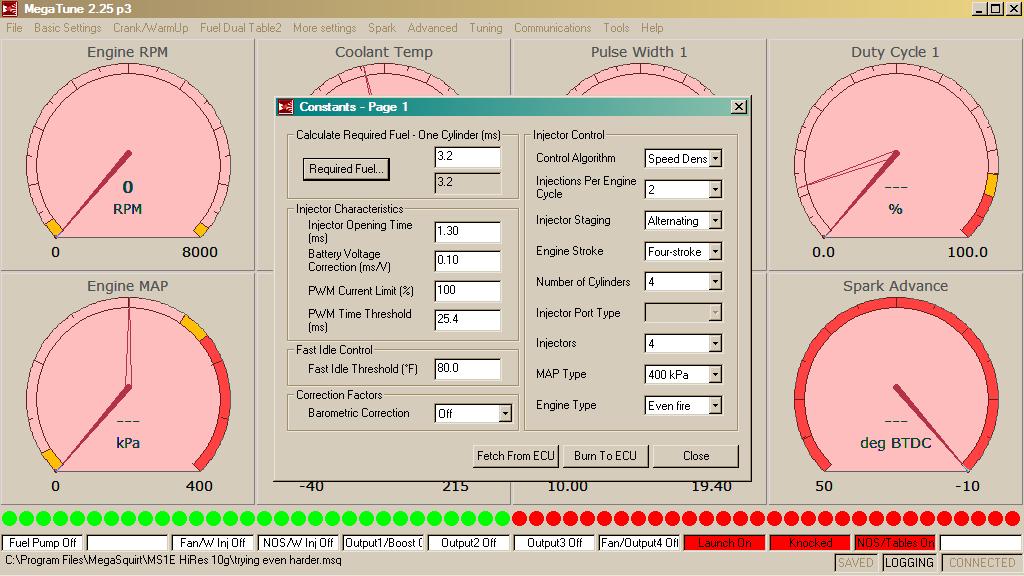Click the NOS/W Inj Off indicator
The width and height of the screenshot is (1024, 576).
[x=298, y=543]
